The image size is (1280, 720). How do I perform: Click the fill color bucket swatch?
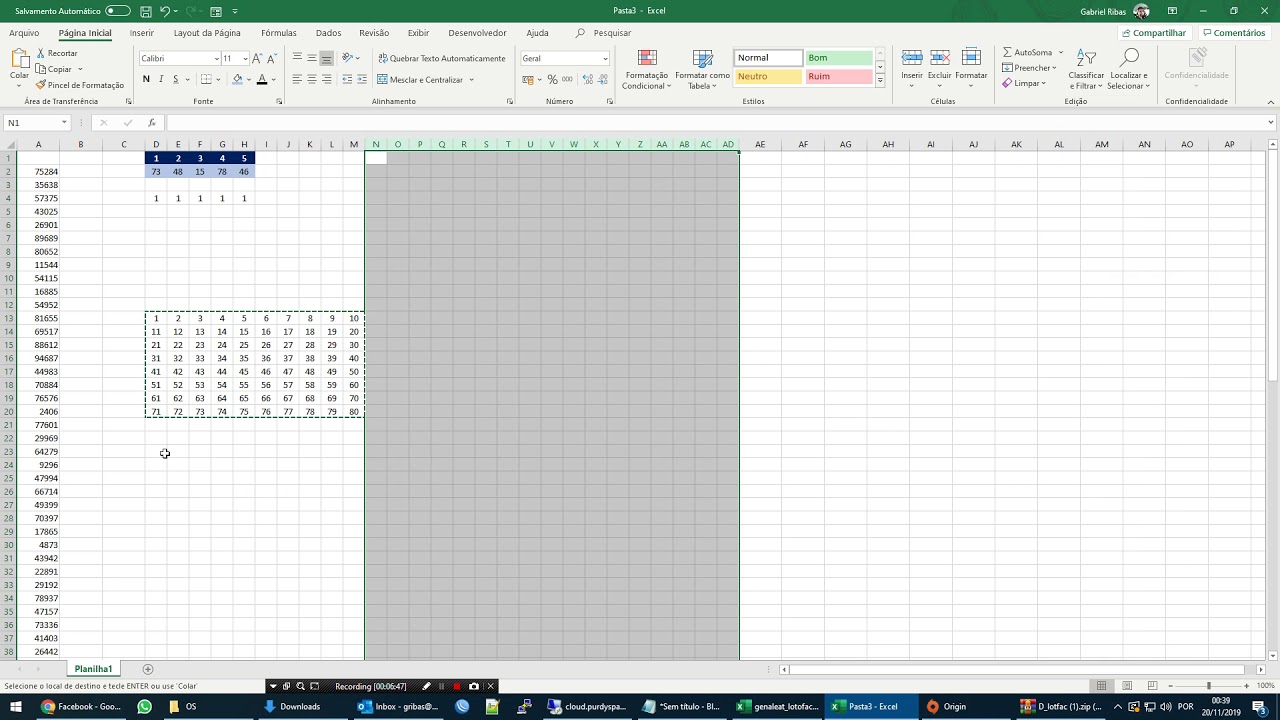point(238,79)
